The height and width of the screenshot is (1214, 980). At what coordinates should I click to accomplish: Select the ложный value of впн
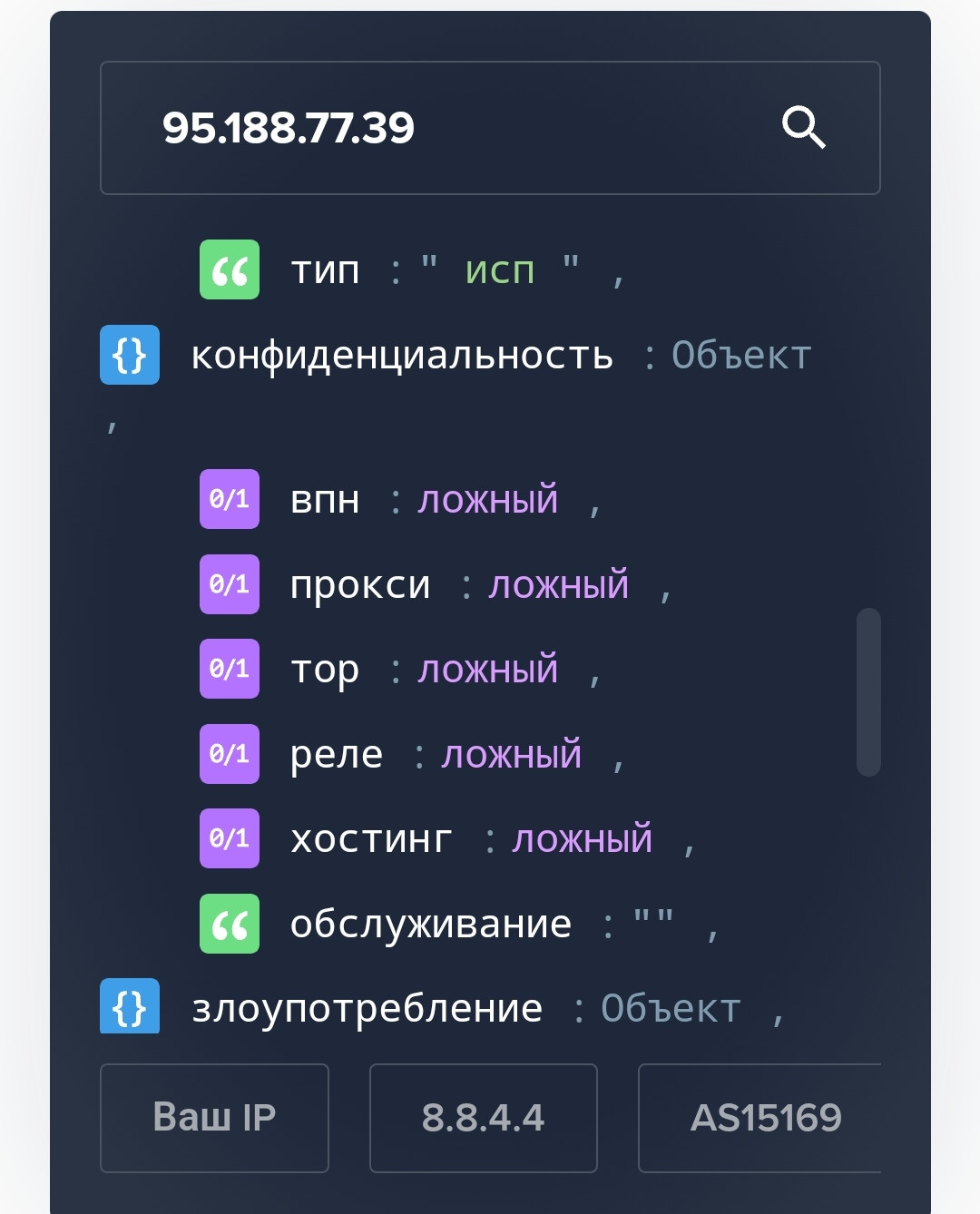(488, 500)
